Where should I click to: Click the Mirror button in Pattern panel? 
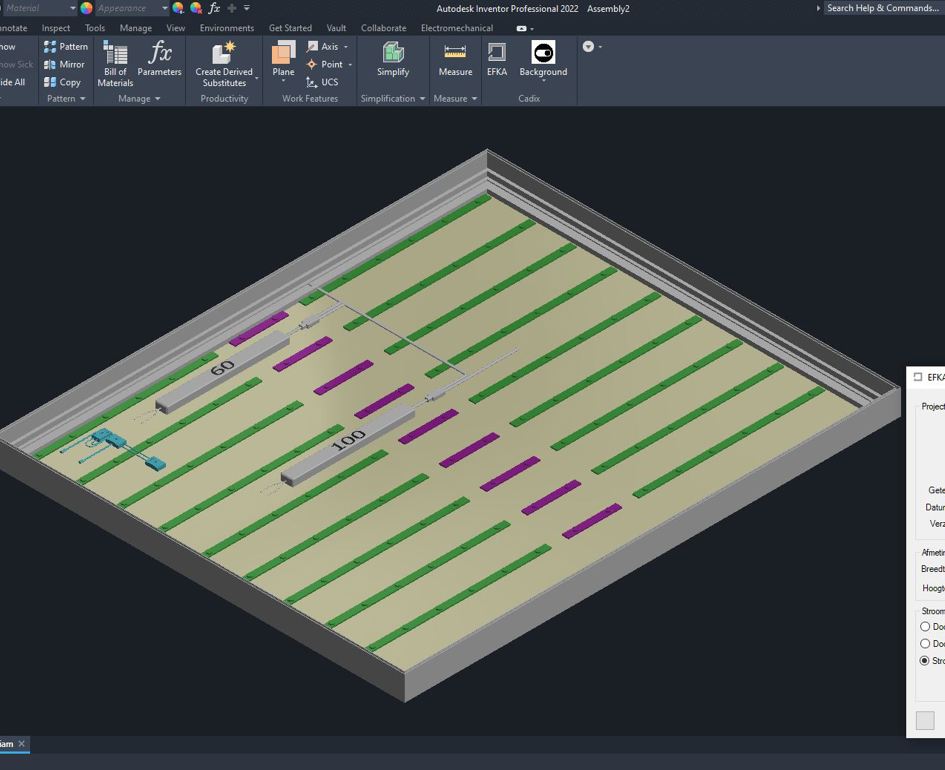pyautogui.click(x=65, y=64)
